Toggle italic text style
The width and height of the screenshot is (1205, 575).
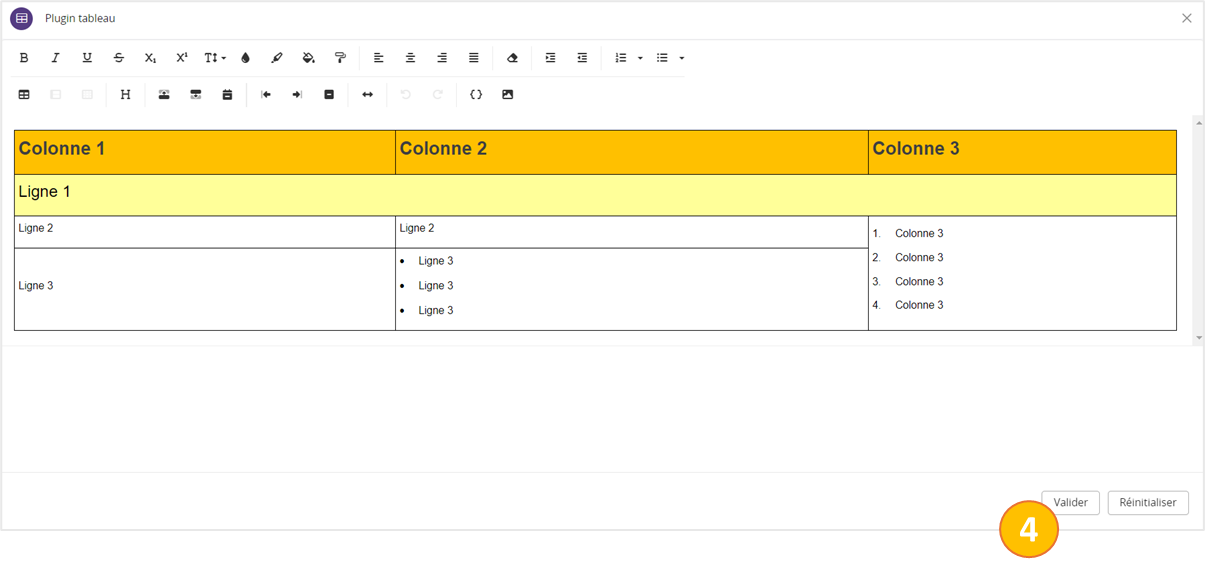point(56,58)
